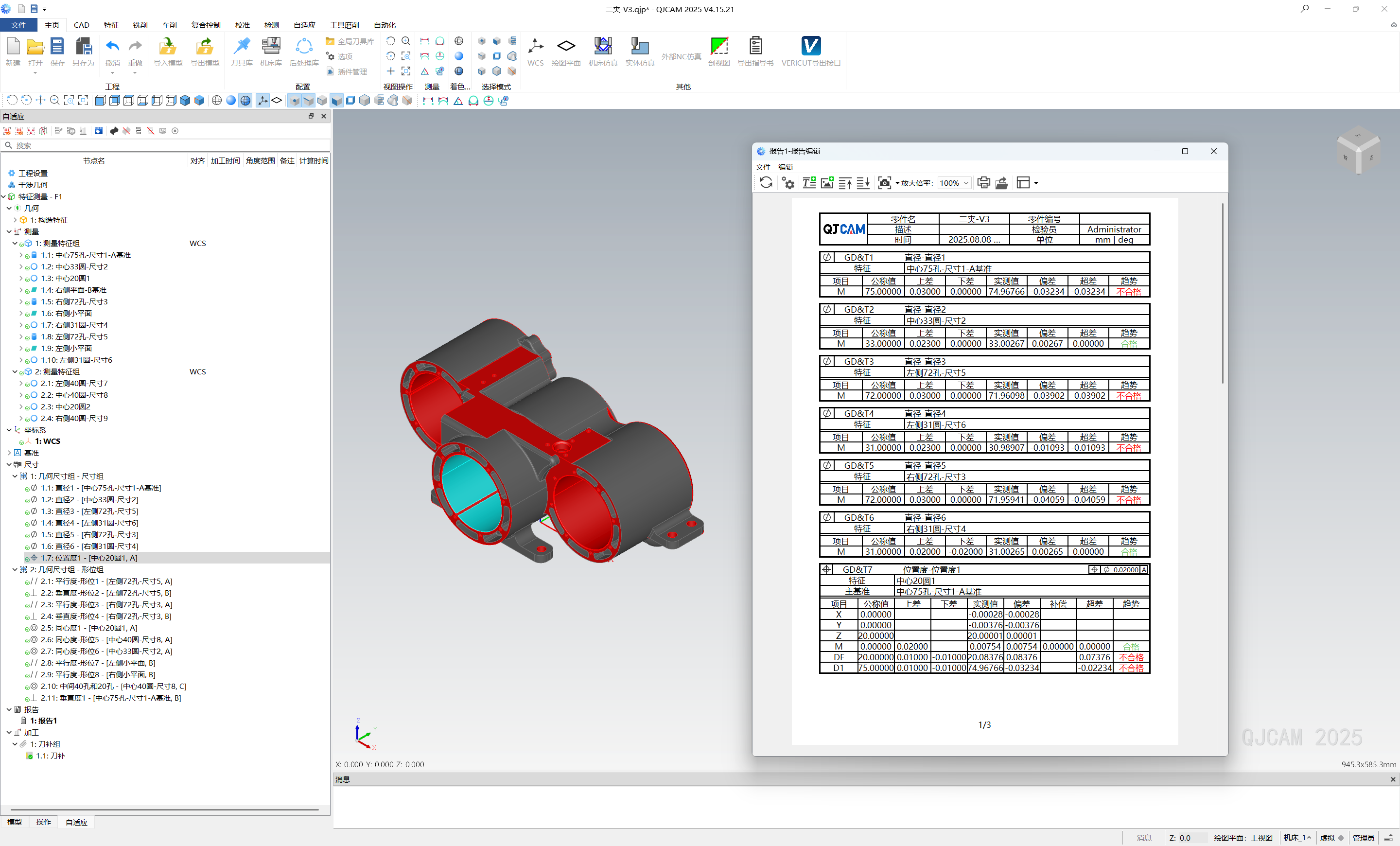Viewport: 1400px width, 846px height.
Task: Toggle status icon of 1.1: 中心75孔-尺寸1-A基准
Action: click(27, 256)
